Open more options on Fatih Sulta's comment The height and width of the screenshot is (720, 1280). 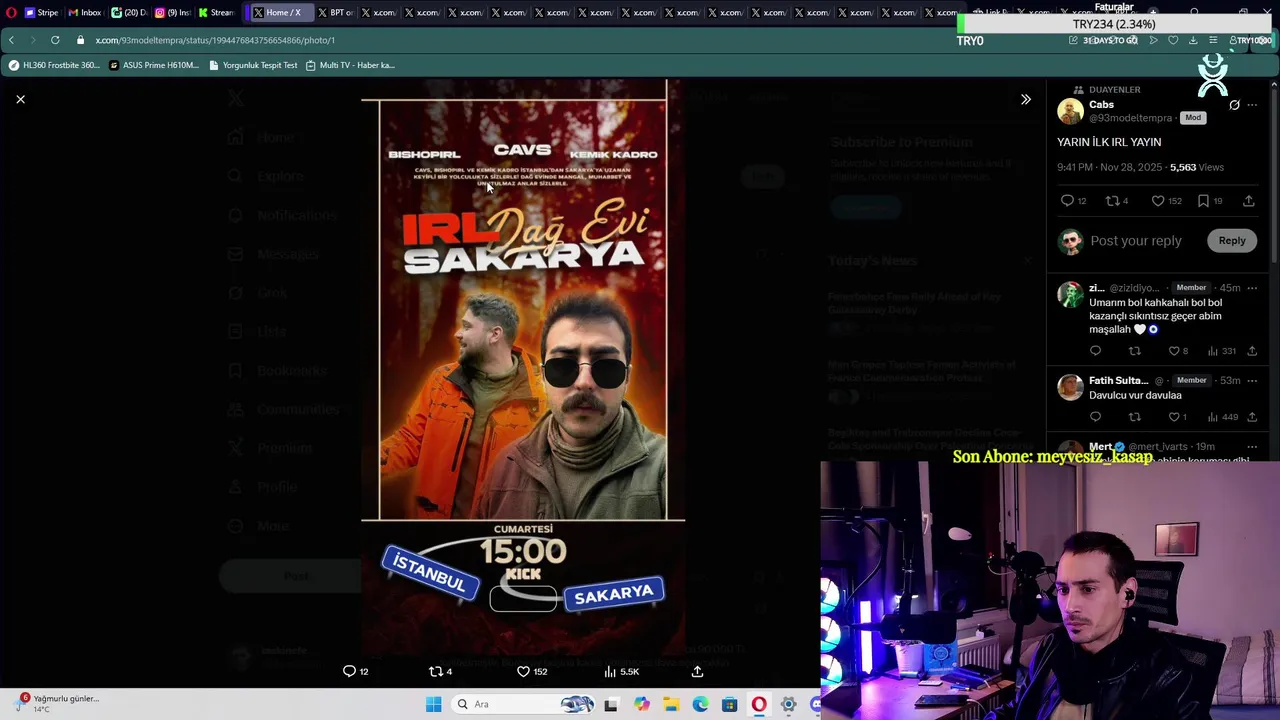(1252, 381)
